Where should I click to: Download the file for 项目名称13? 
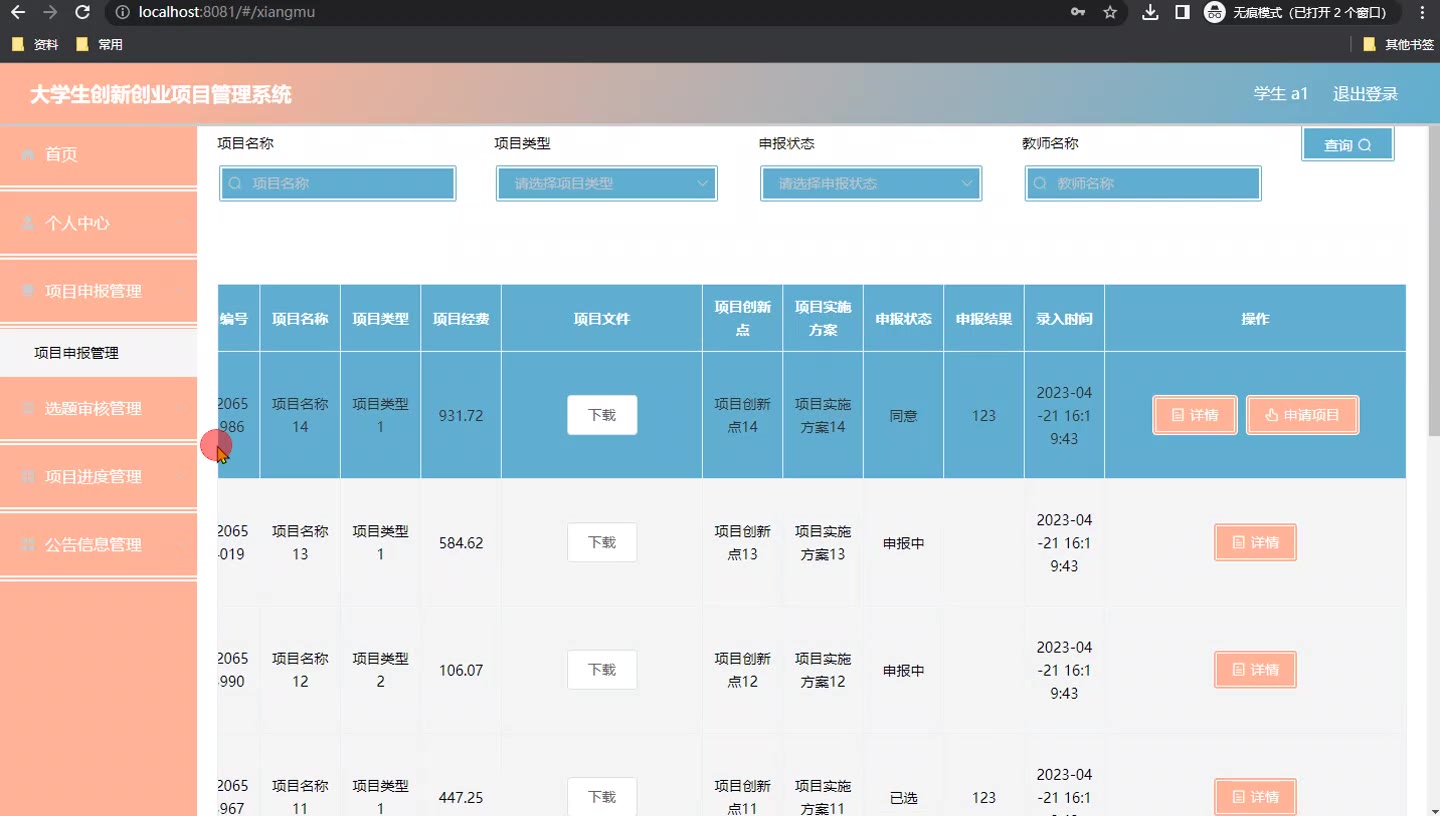pos(602,542)
